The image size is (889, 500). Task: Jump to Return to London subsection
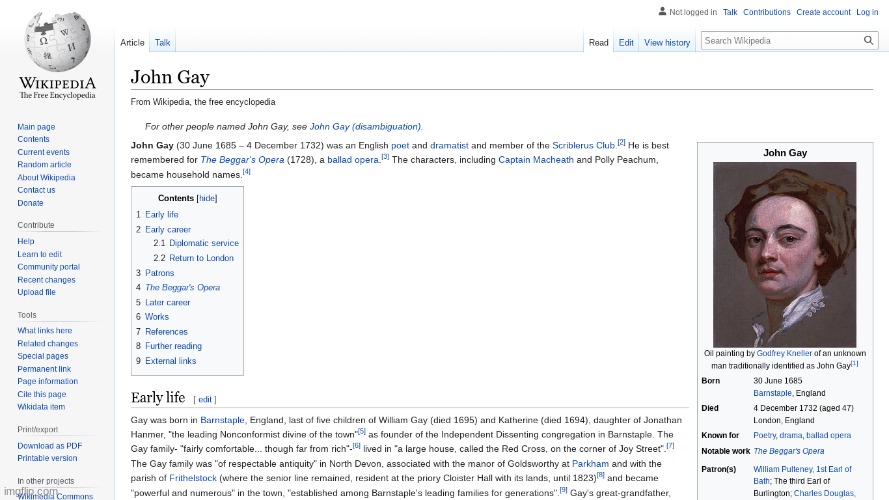click(x=201, y=258)
